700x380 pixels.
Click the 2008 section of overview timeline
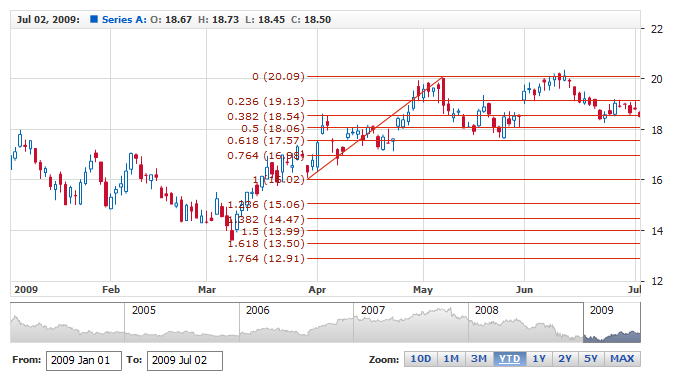(525, 322)
